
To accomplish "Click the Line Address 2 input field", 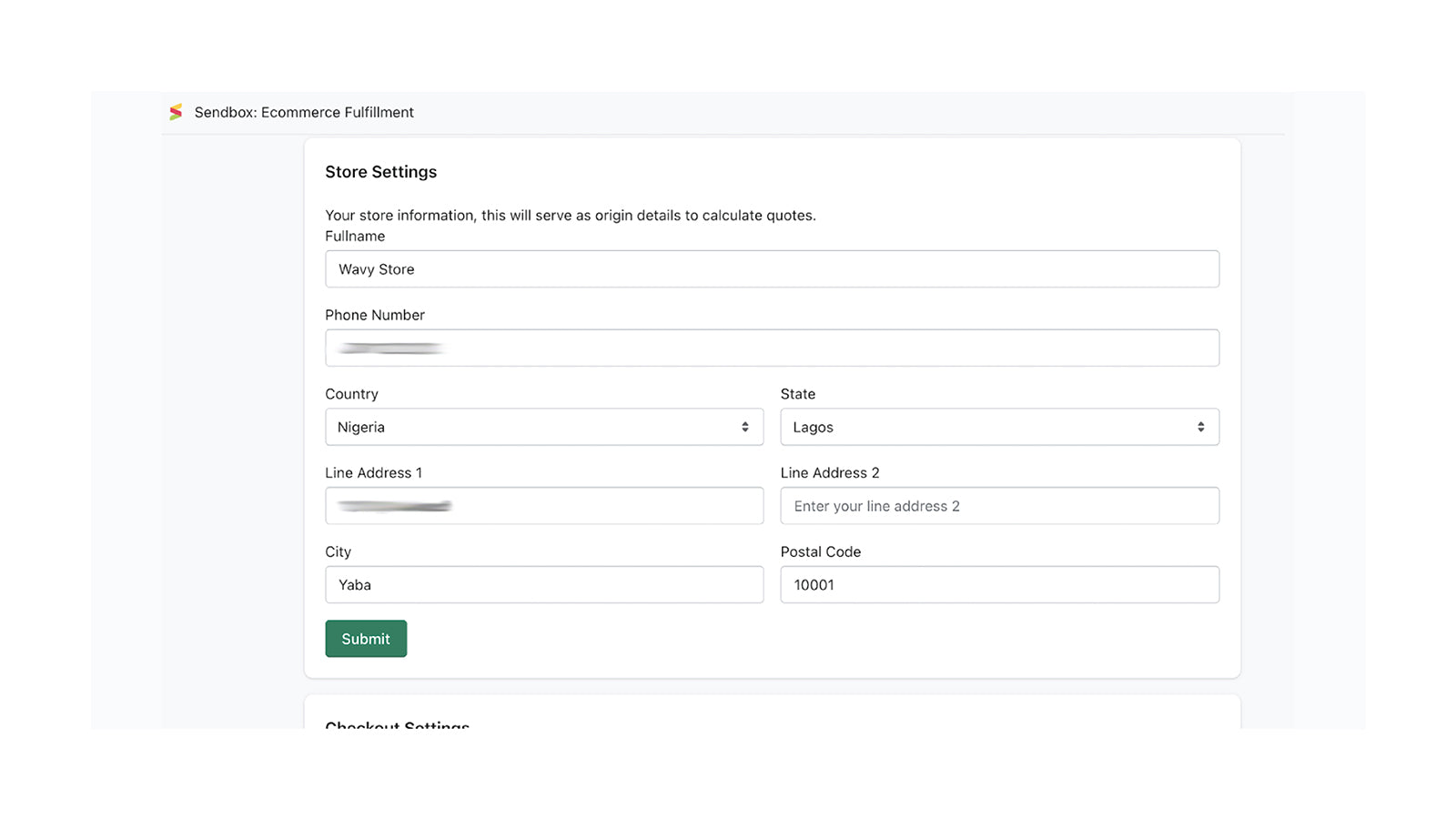I will click(x=999, y=506).
